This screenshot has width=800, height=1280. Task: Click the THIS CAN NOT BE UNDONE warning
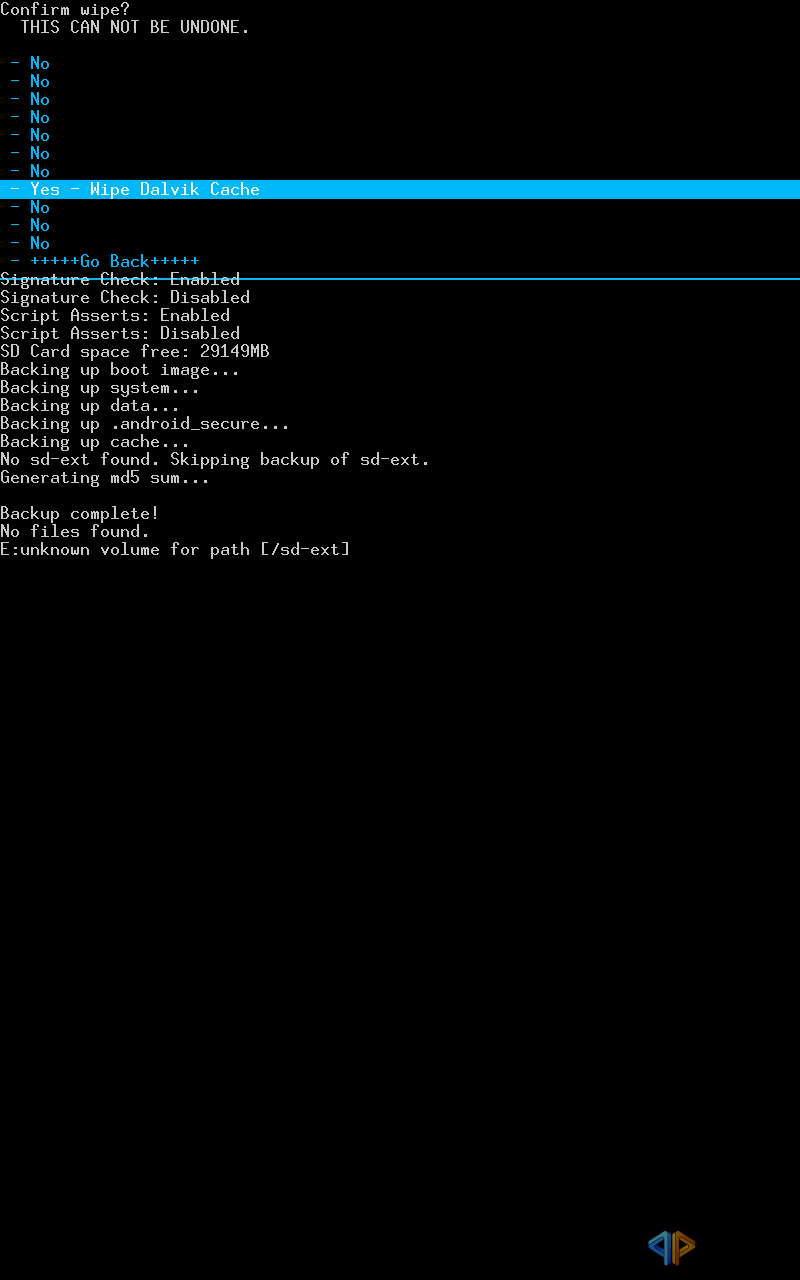pos(135,27)
